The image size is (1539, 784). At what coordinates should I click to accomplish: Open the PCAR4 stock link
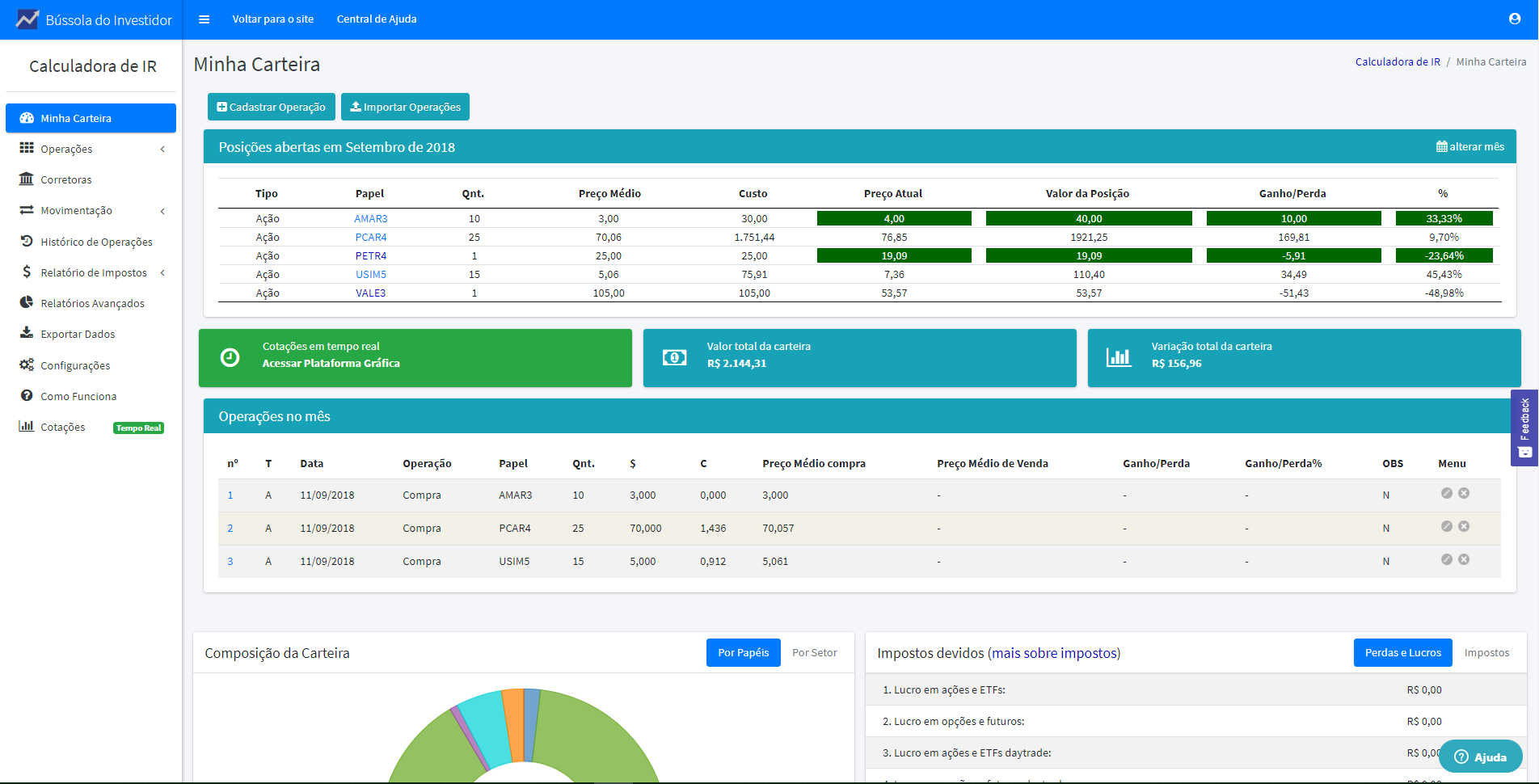click(371, 237)
